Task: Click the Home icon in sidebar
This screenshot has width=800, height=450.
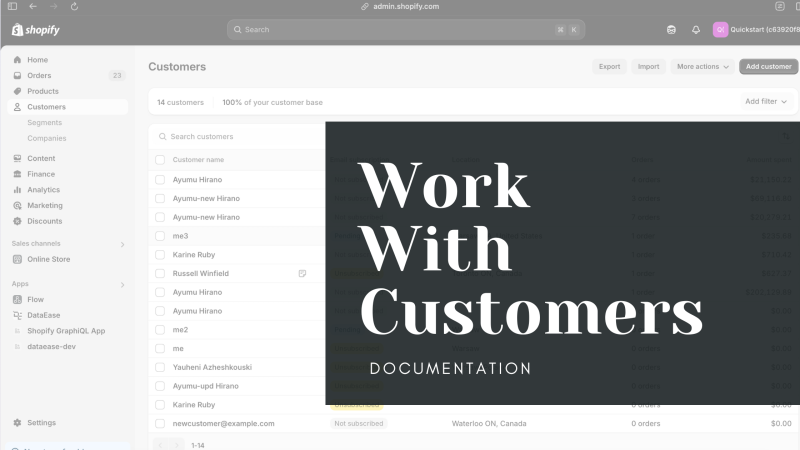Action: tap(17, 60)
